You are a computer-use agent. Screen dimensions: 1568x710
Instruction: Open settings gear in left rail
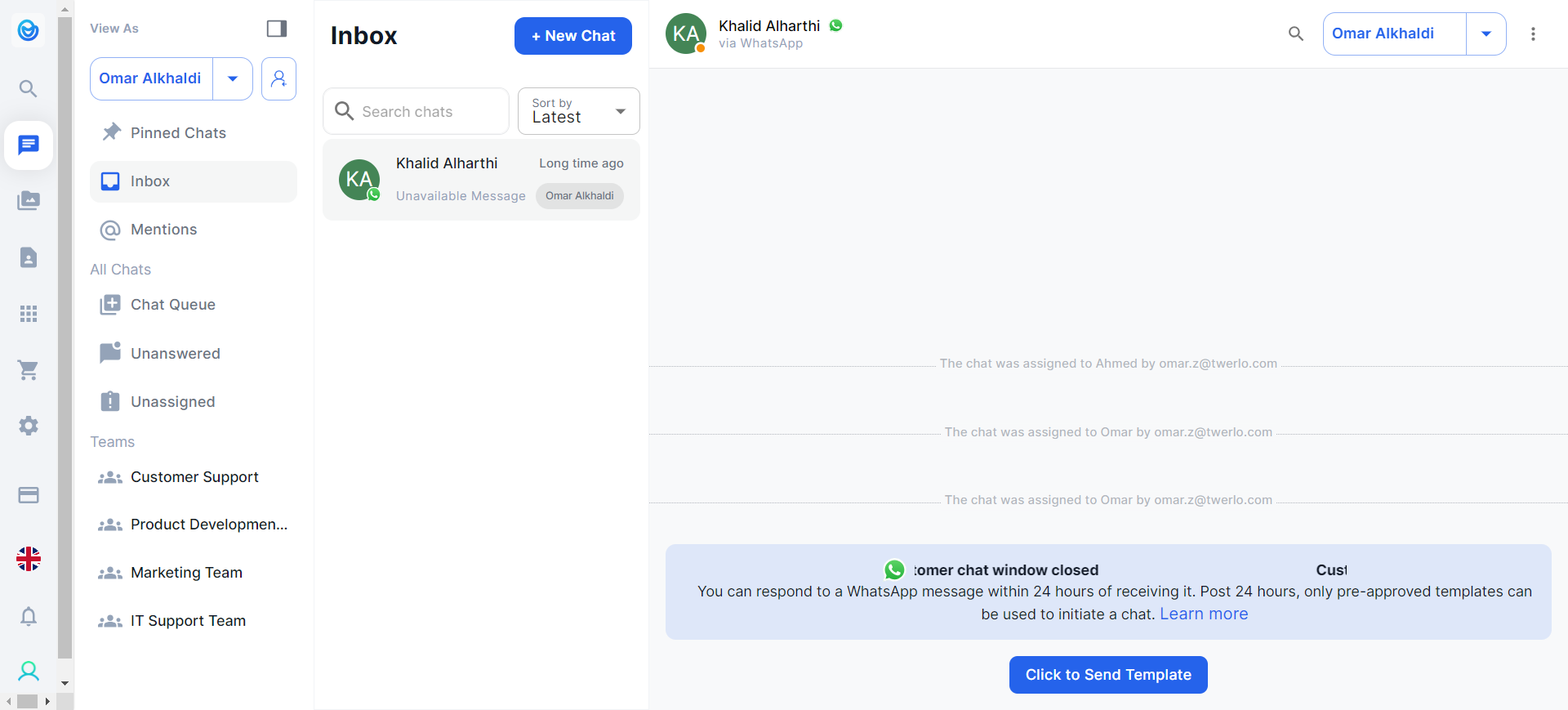coord(29,426)
